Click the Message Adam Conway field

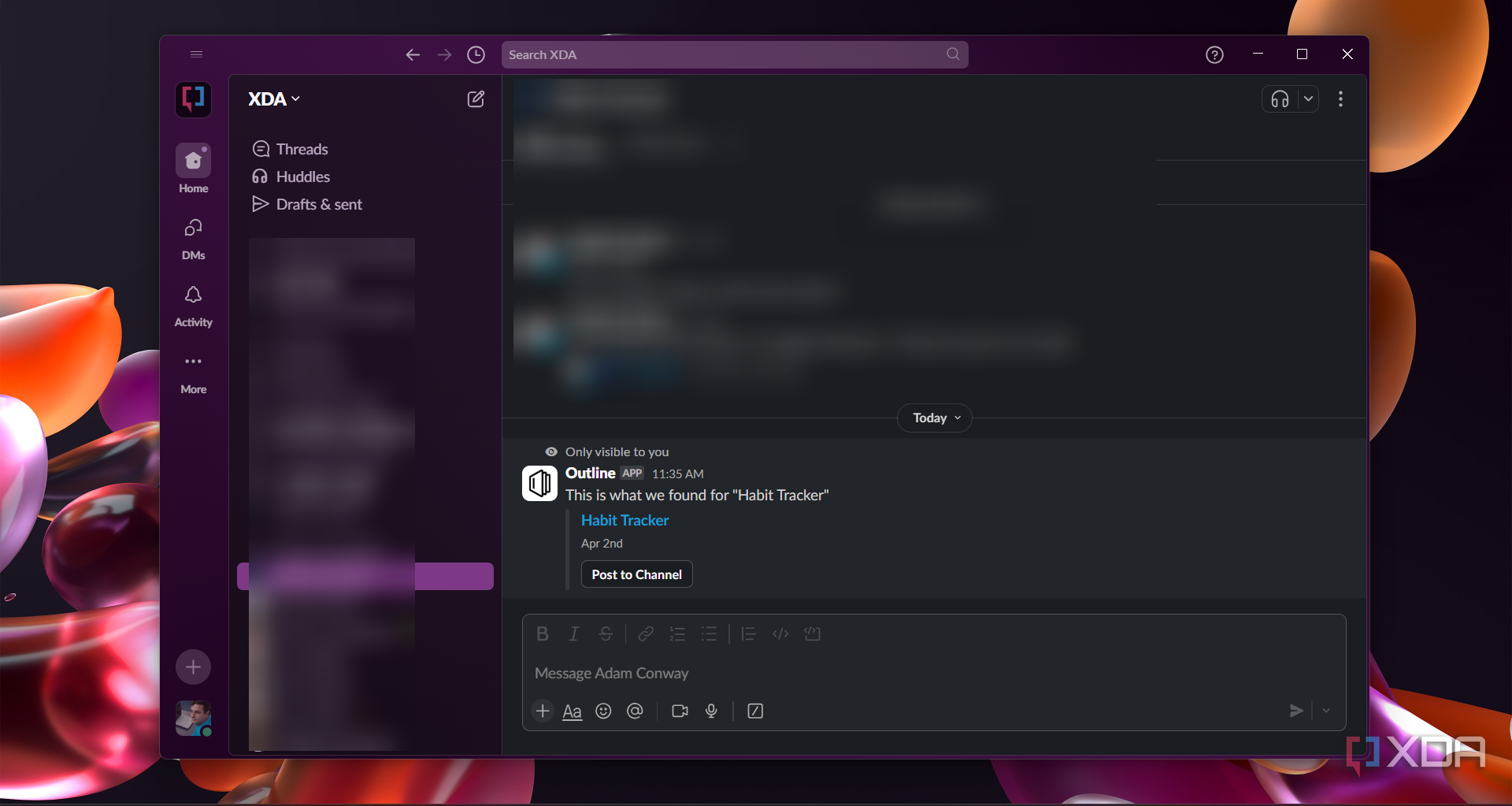click(934, 673)
